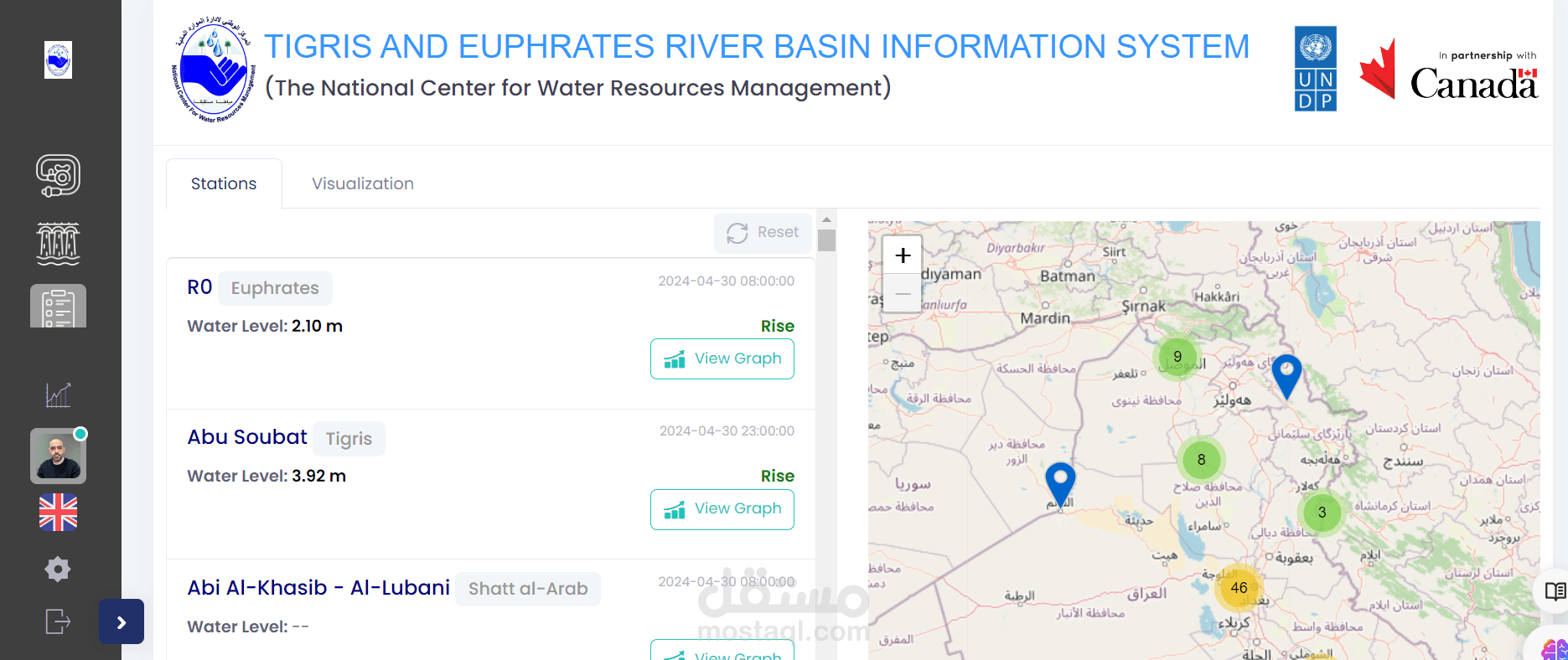The width and height of the screenshot is (1568, 660).
Task: Click the station list scrollbar thumb
Action: click(x=826, y=240)
